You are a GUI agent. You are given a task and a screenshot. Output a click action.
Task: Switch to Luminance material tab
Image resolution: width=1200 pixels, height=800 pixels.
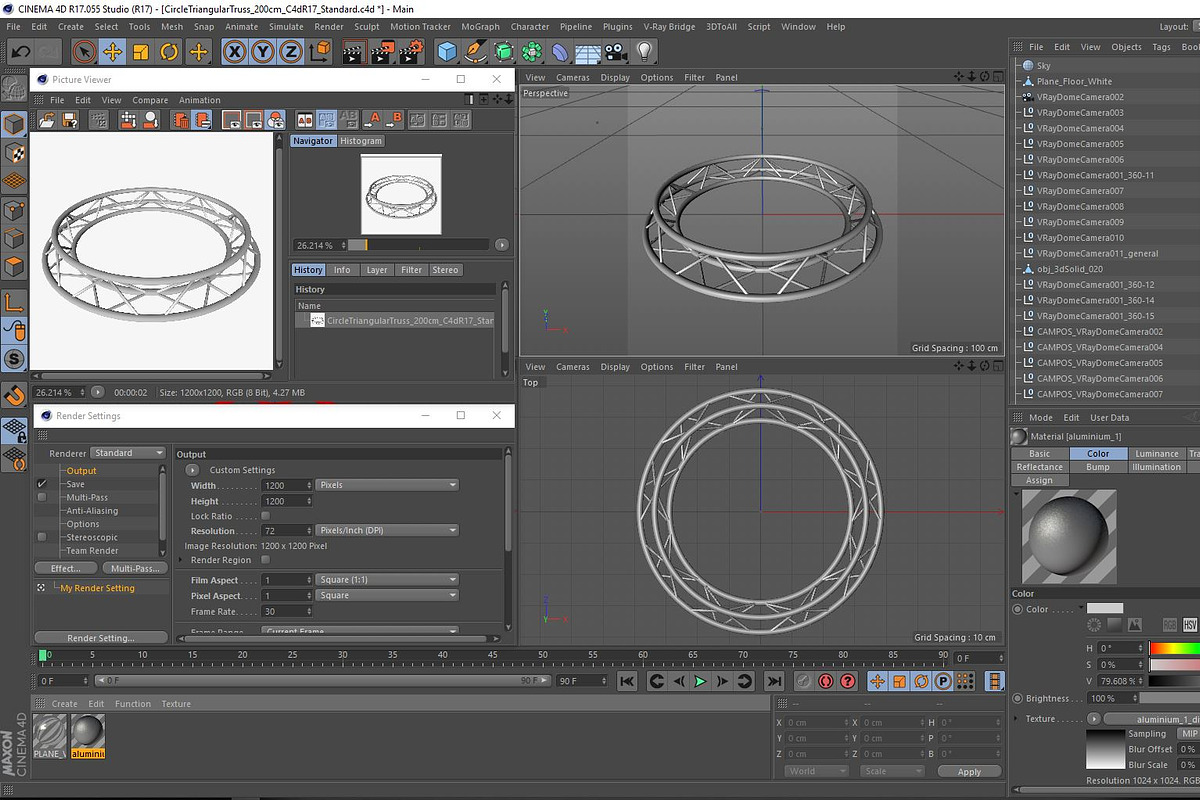tap(1157, 454)
